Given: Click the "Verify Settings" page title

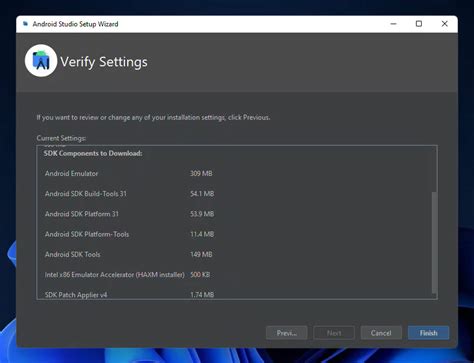Looking at the screenshot, I should click(104, 62).
